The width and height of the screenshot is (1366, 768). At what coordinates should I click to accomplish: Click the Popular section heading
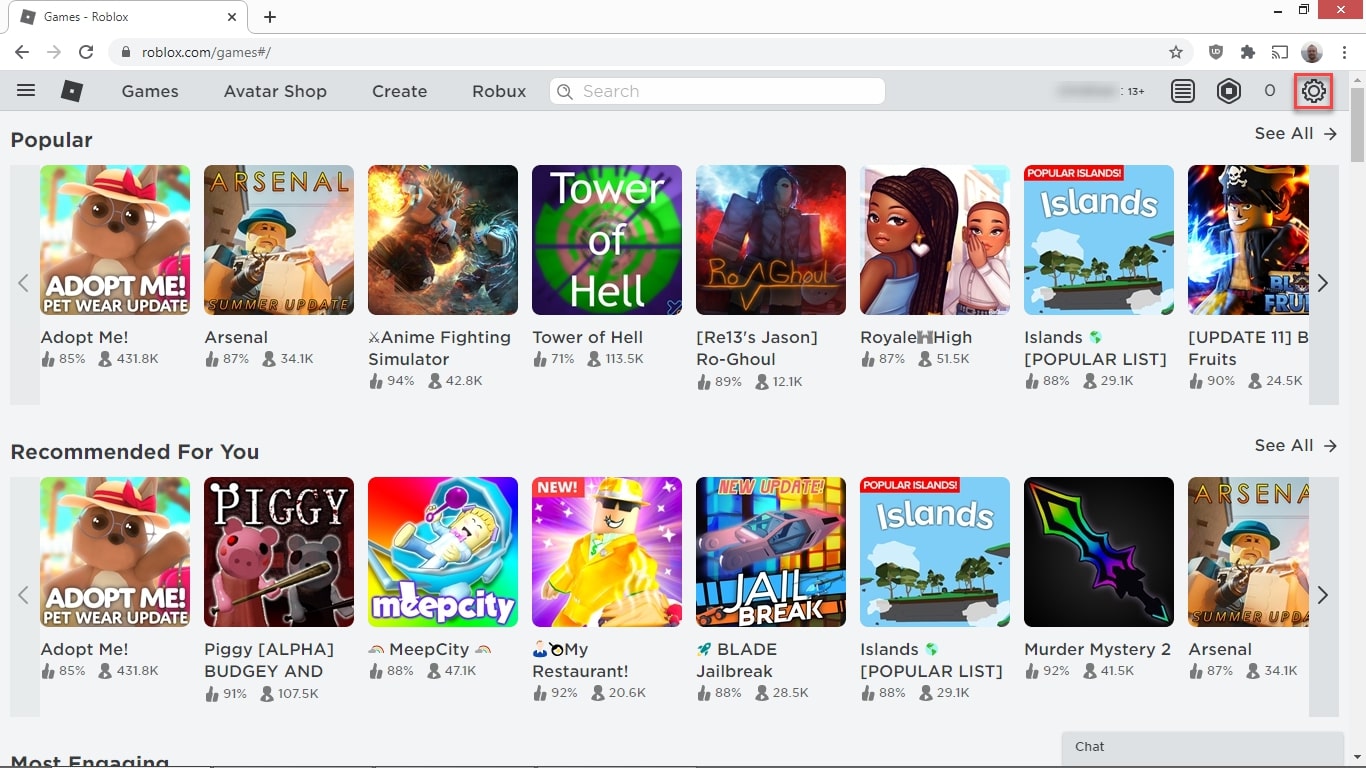click(51, 140)
